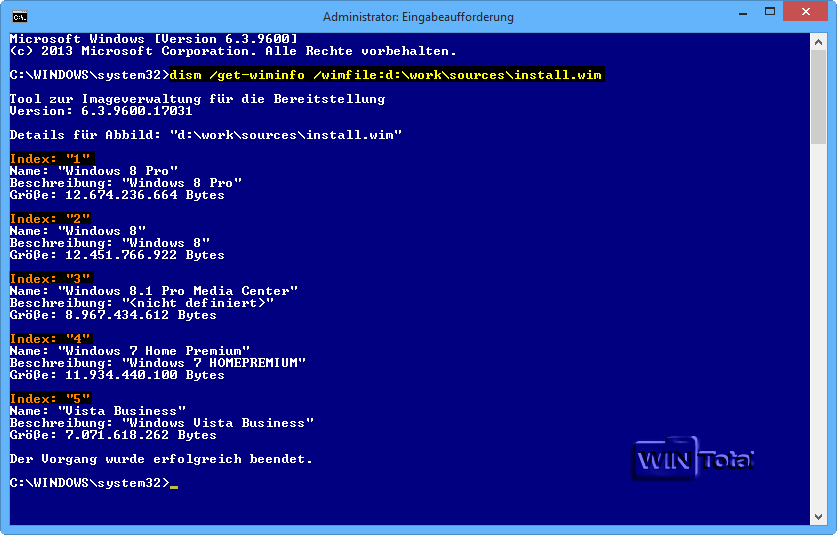Click 'Name: "Windows 7 Home Premium"'
The width and height of the screenshot is (837, 535).
point(130,351)
